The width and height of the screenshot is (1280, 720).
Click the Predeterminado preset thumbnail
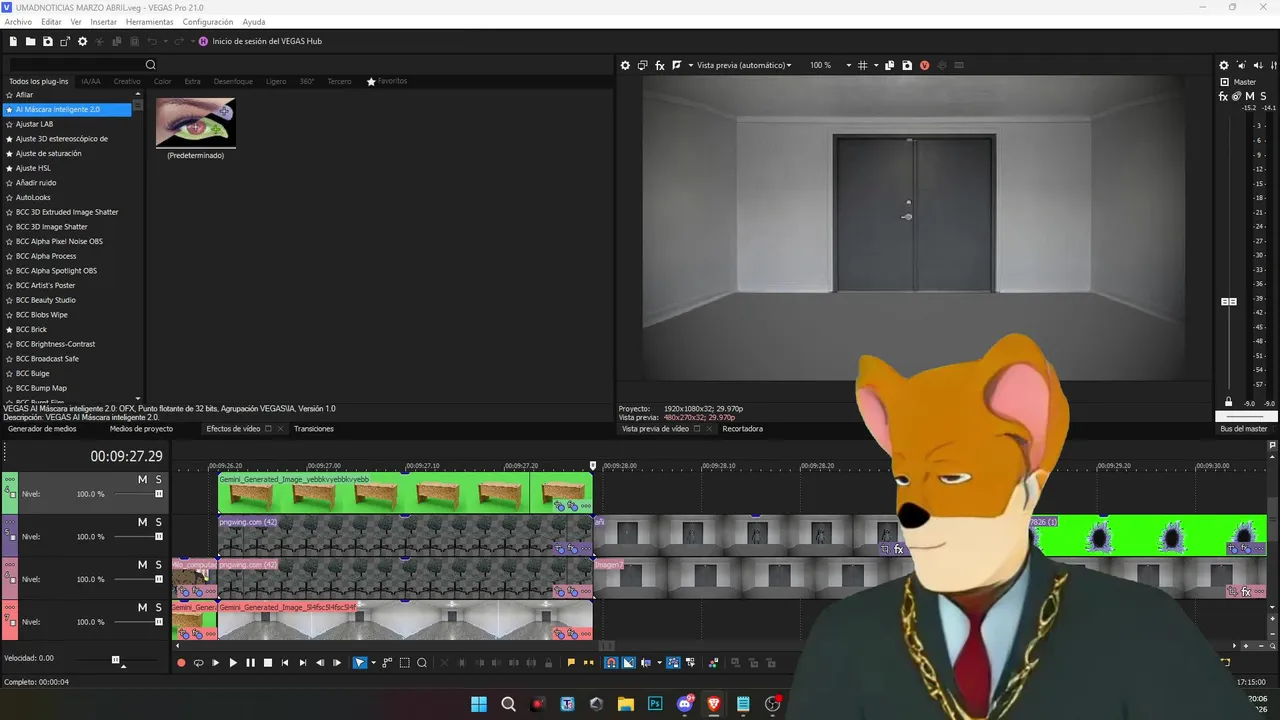pos(196,123)
